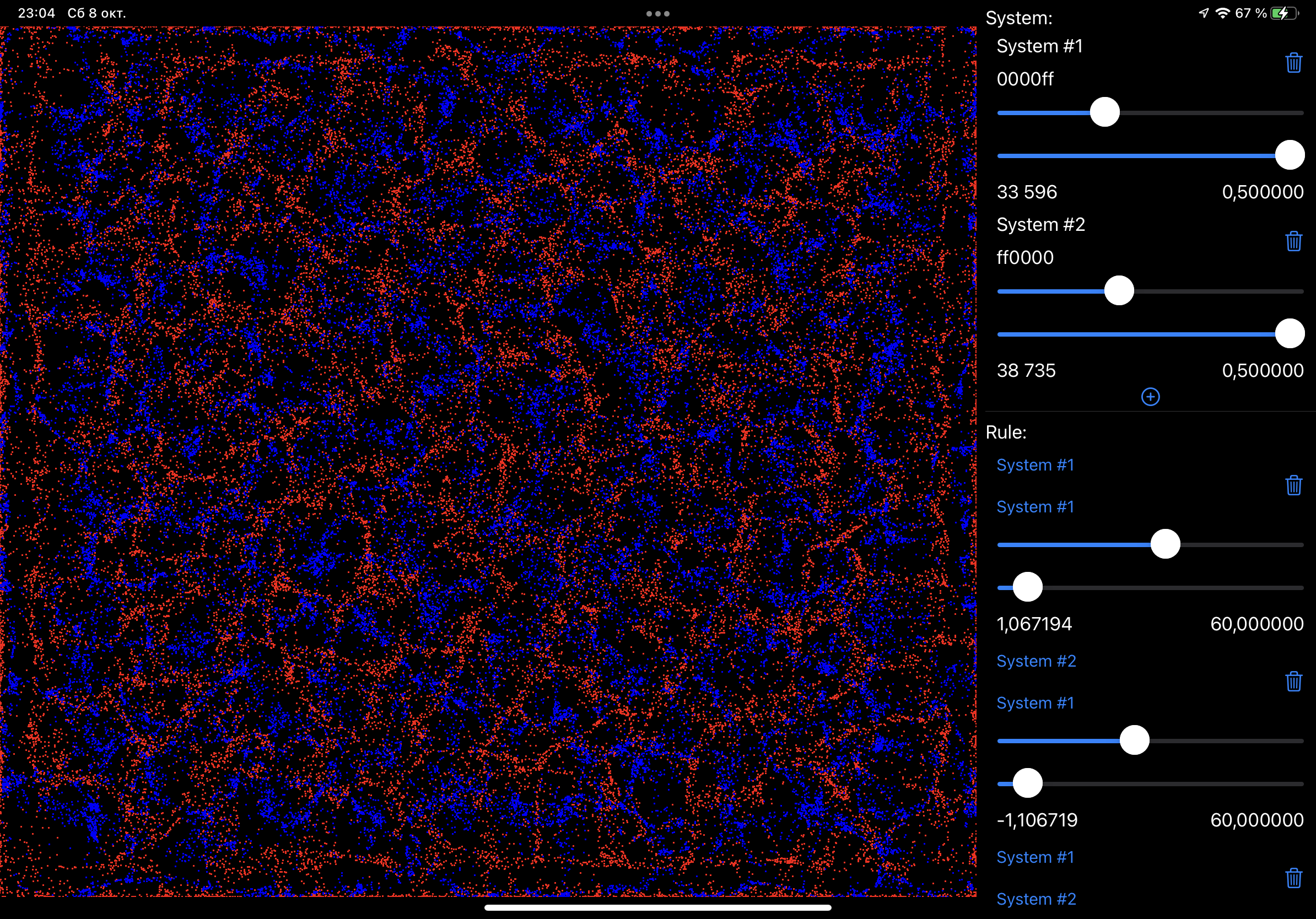Delete System #2 with its trash icon
This screenshot has width=1316, height=919.
1293,241
